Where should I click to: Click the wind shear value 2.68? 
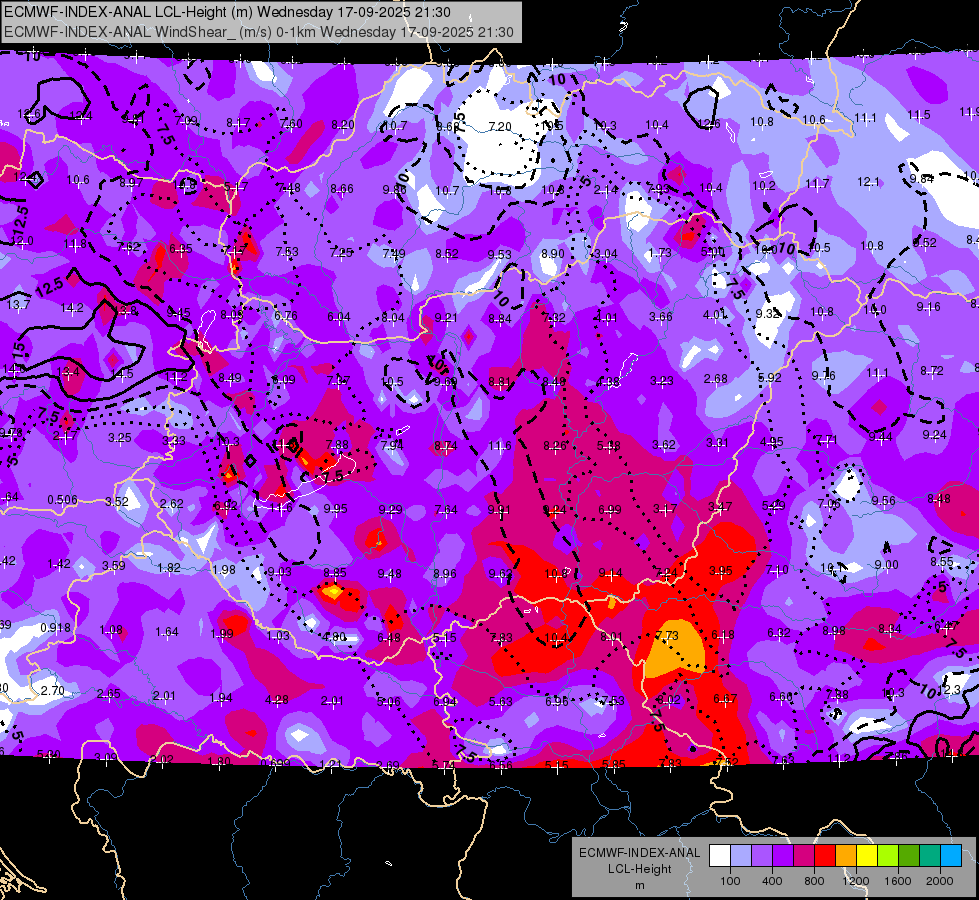[x=716, y=378]
